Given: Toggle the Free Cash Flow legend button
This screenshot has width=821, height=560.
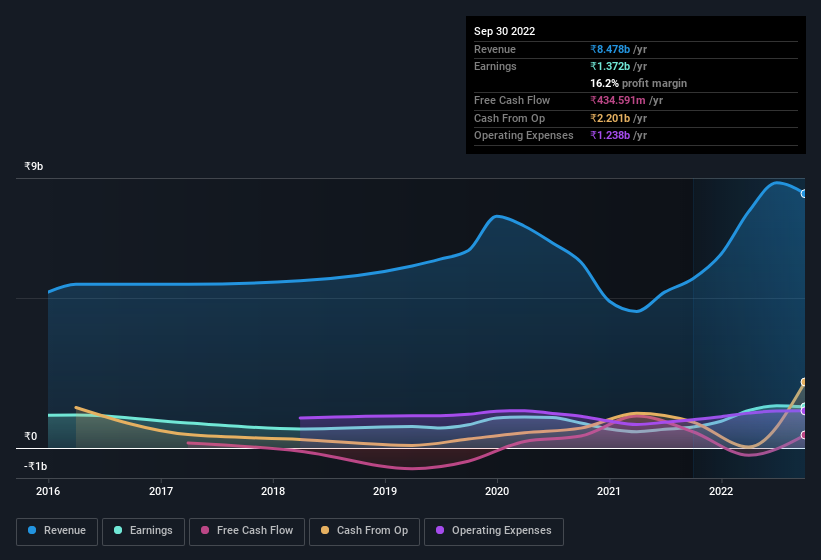Looking at the screenshot, I should [x=247, y=531].
